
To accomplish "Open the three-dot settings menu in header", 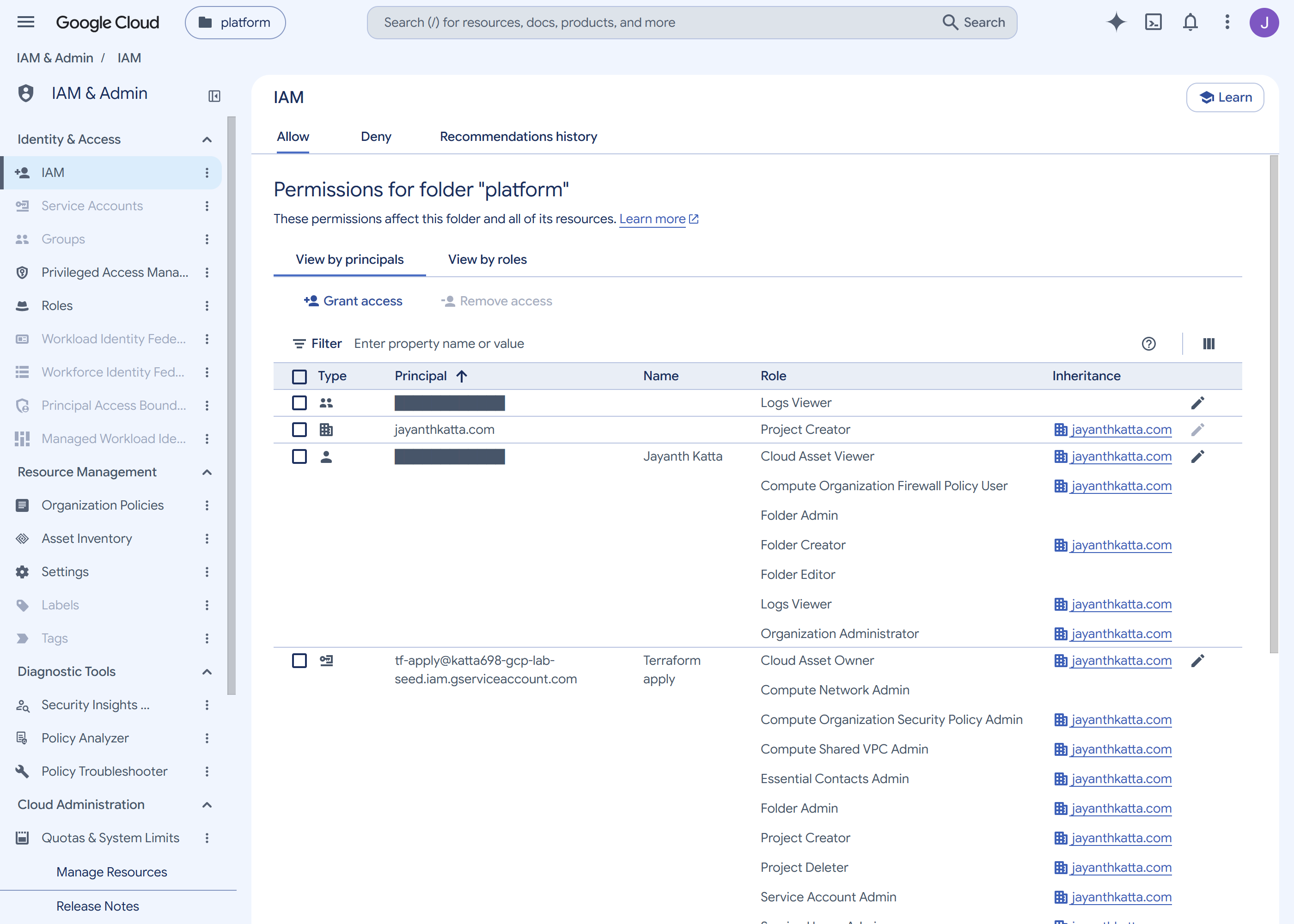I will (x=1227, y=22).
